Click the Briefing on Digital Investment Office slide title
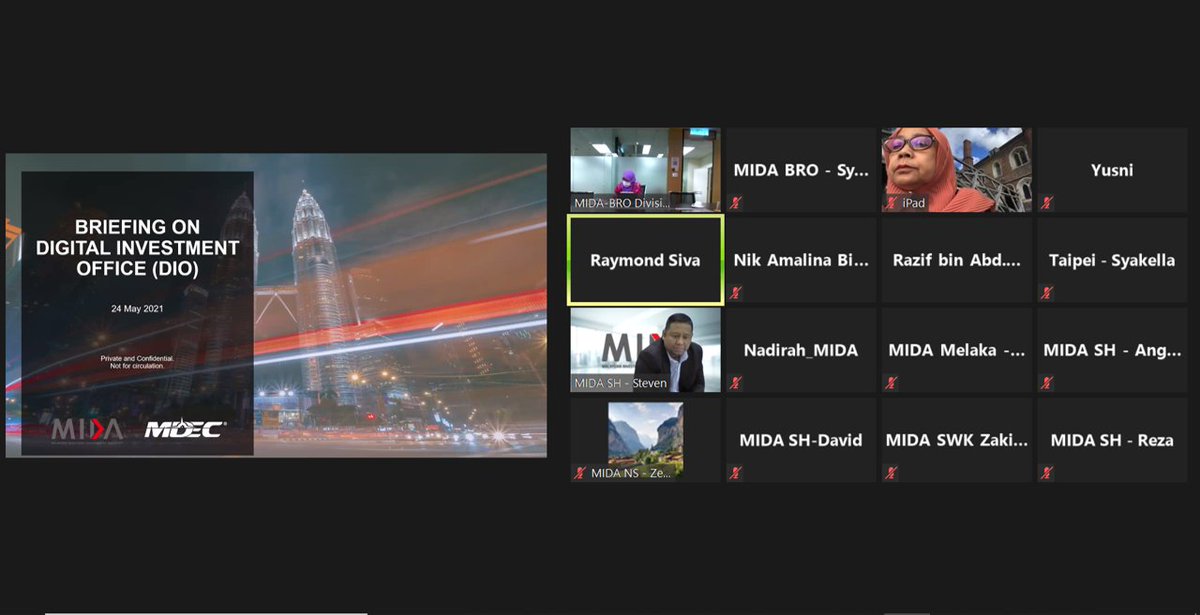Viewport: 1200px width, 615px height. pyautogui.click(x=138, y=248)
